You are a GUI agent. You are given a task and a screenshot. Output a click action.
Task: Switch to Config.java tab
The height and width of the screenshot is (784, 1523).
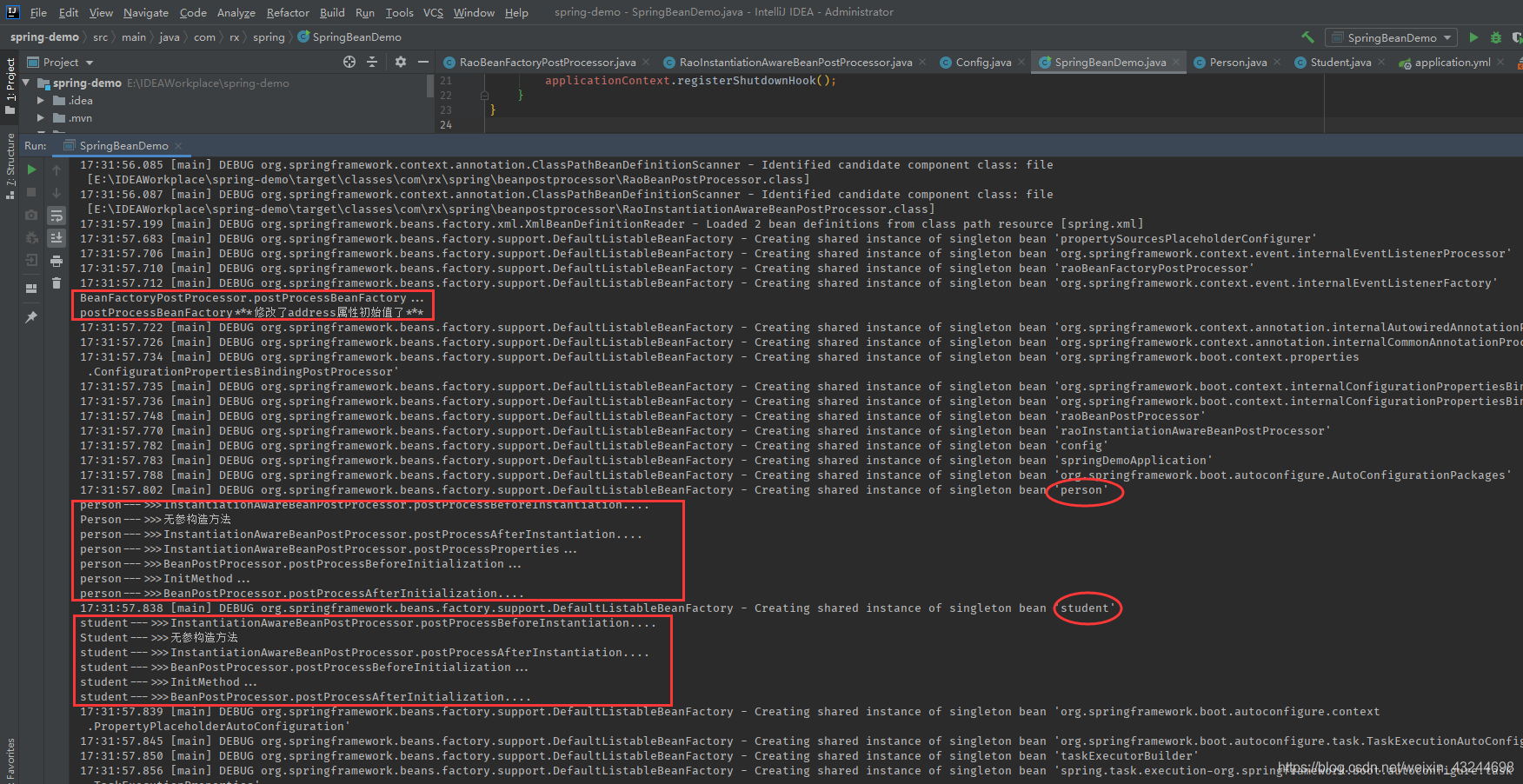pyautogui.click(x=983, y=62)
